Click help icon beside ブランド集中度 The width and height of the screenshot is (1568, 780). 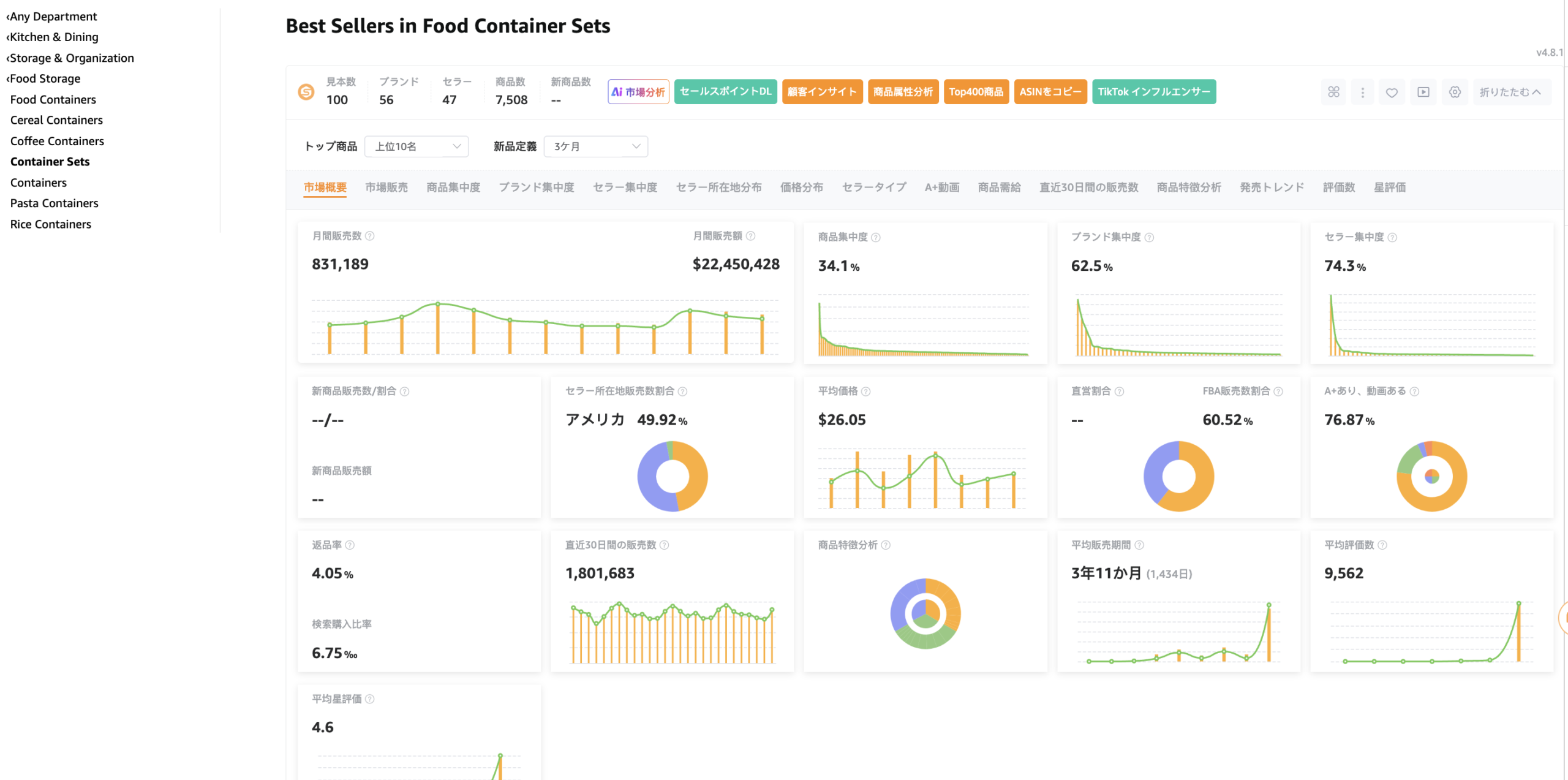pos(1149,237)
